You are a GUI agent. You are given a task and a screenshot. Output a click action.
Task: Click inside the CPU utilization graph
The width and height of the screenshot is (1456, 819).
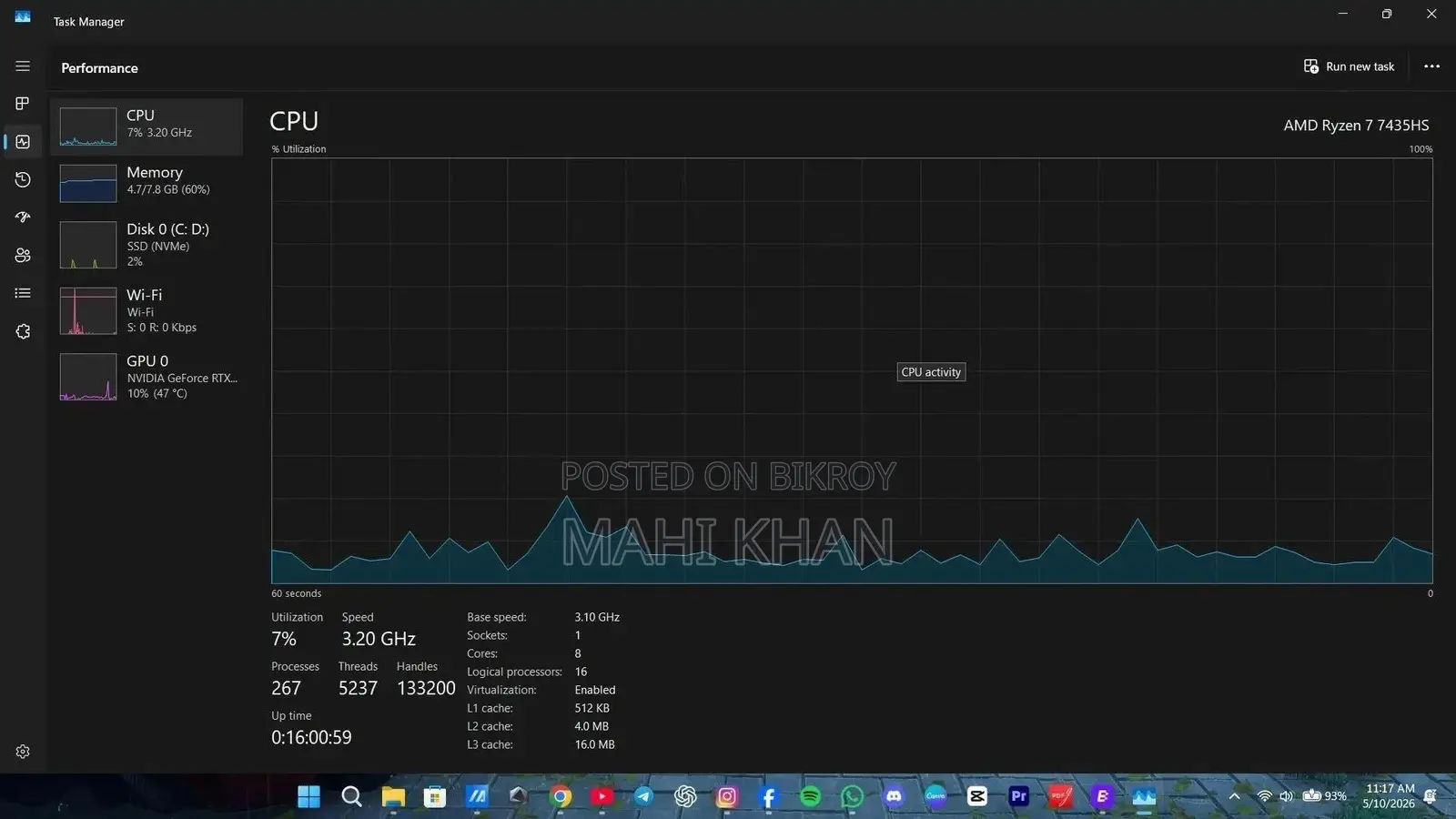pos(852,370)
